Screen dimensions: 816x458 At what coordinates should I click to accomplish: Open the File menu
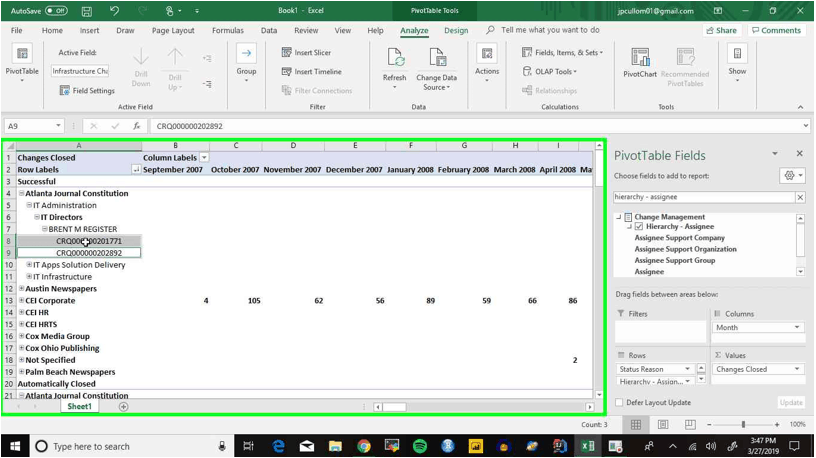17,30
